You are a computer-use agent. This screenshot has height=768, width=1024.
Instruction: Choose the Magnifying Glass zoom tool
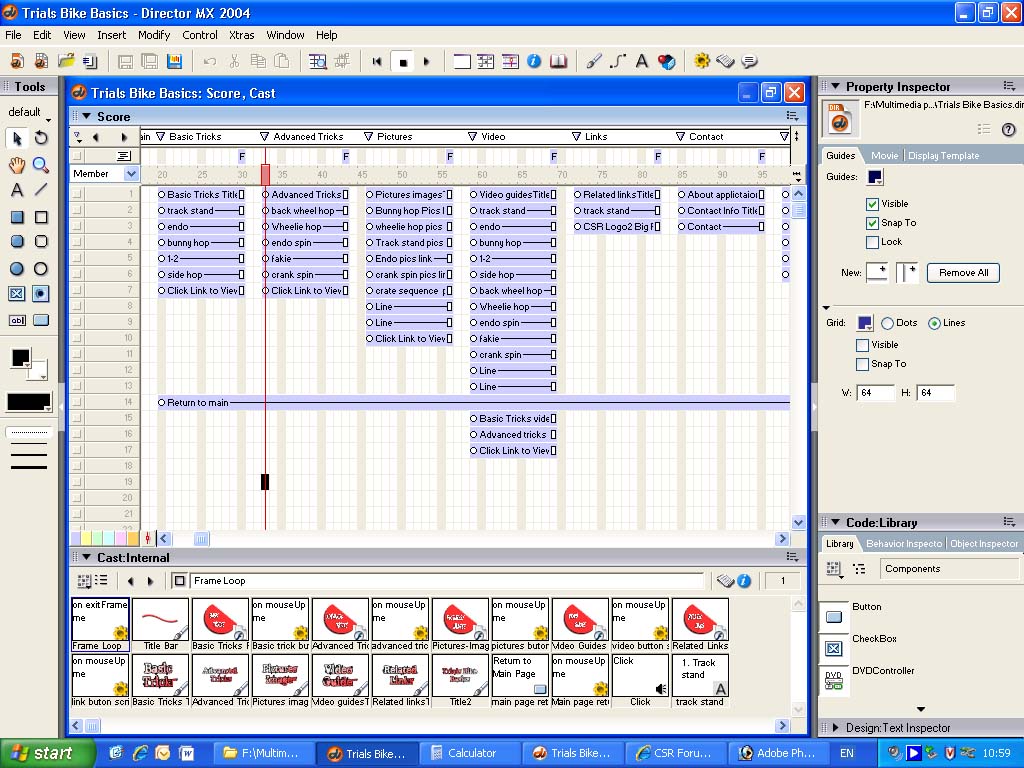(x=40, y=165)
